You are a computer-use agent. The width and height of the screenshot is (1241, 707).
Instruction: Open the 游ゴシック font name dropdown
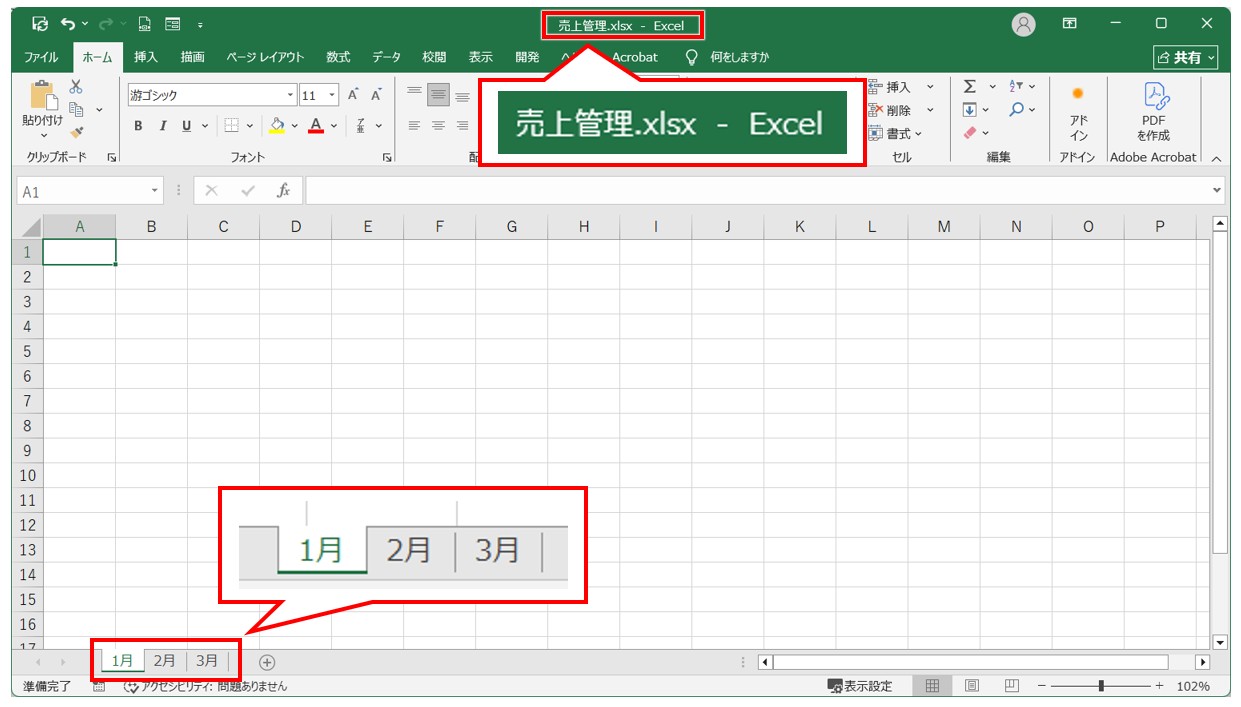291,96
